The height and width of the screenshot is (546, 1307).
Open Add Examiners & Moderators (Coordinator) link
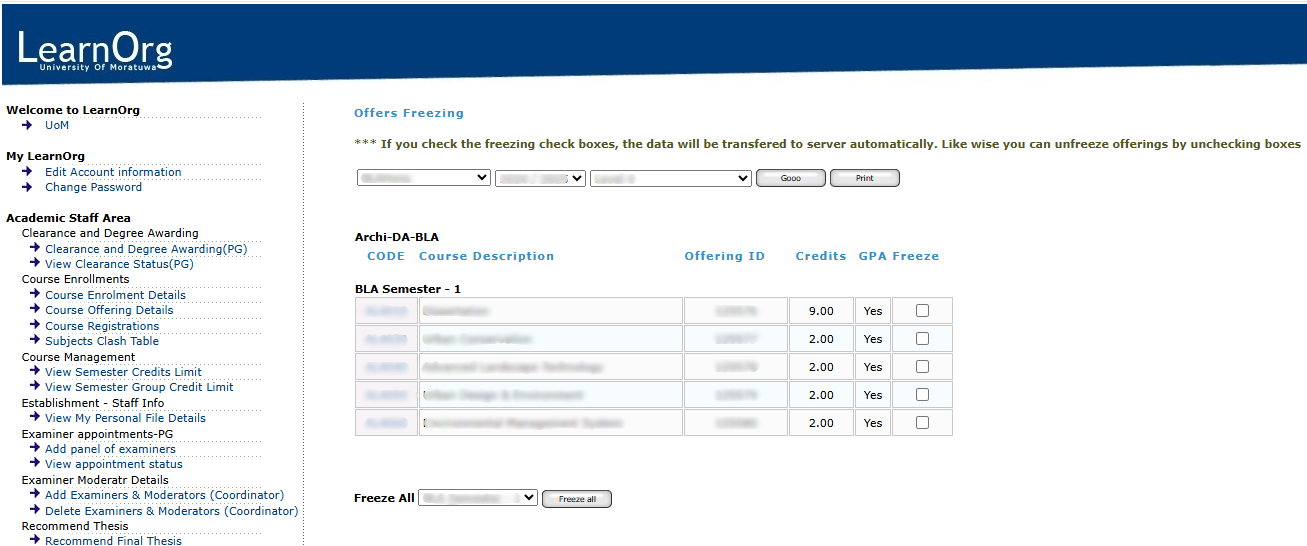(x=164, y=495)
